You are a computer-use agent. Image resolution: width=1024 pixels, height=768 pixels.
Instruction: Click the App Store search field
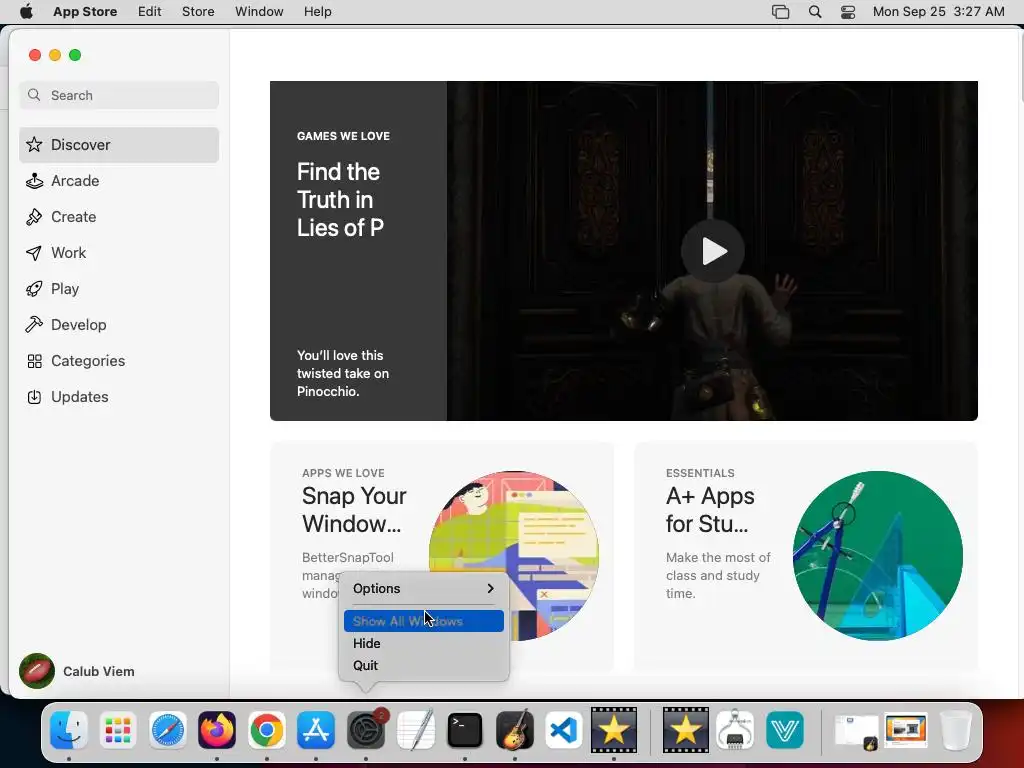[119, 95]
